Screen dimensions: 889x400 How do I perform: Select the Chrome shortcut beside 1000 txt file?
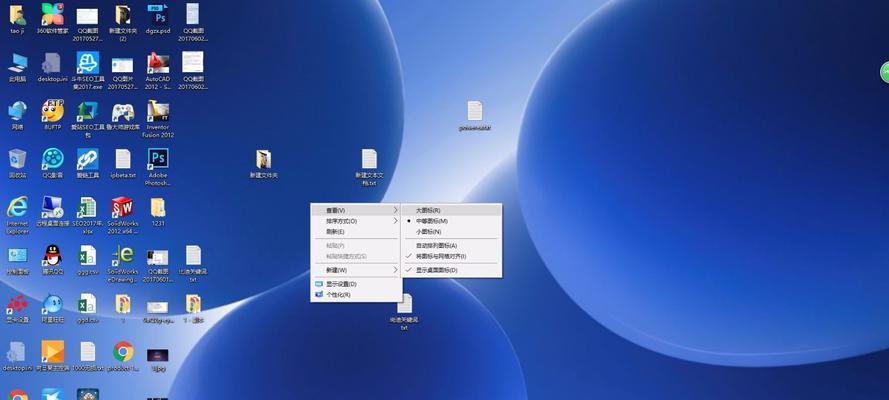pyautogui.click(x=122, y=352)
